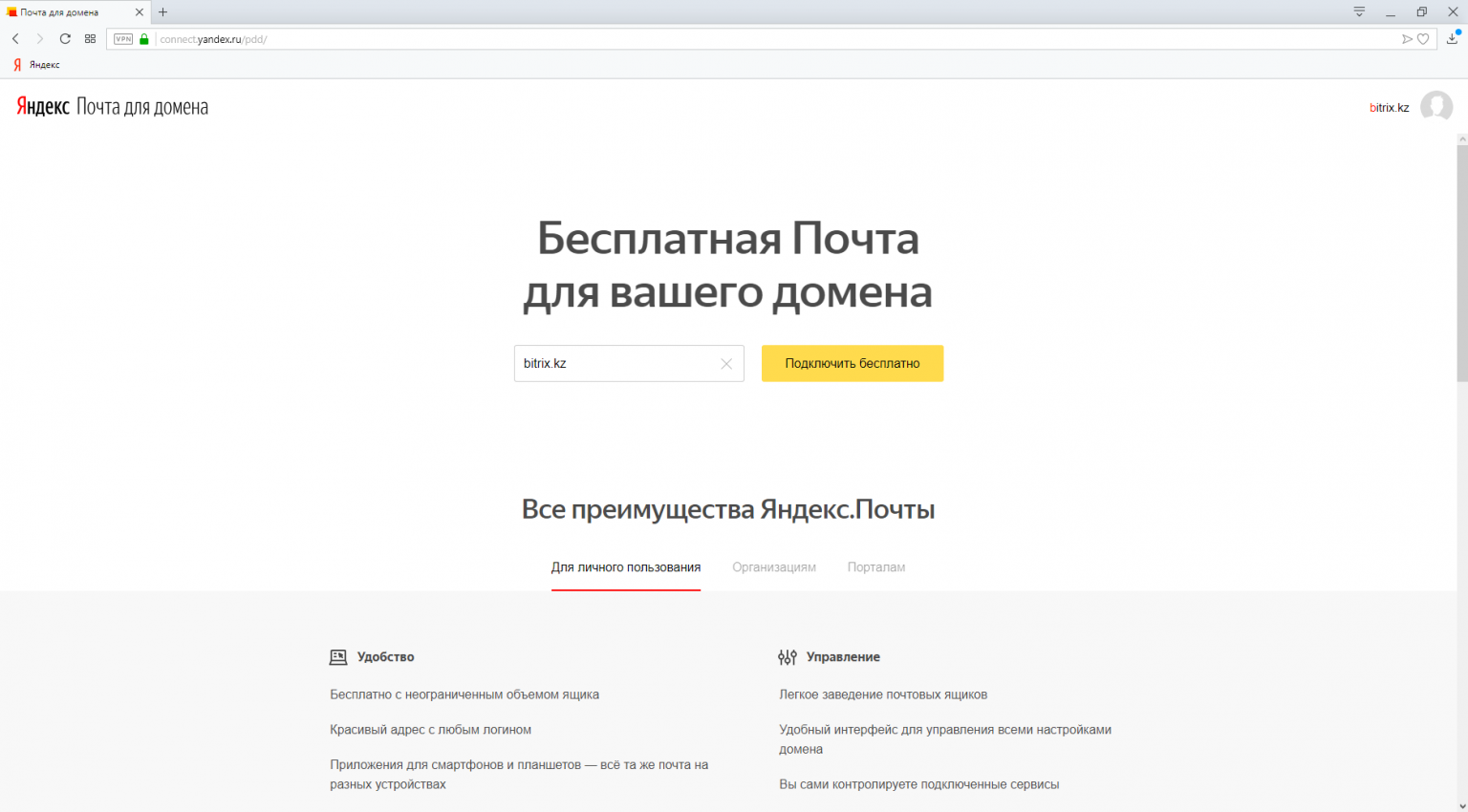Click the send page arrow icon in address bar

[x=1407, y=39]
